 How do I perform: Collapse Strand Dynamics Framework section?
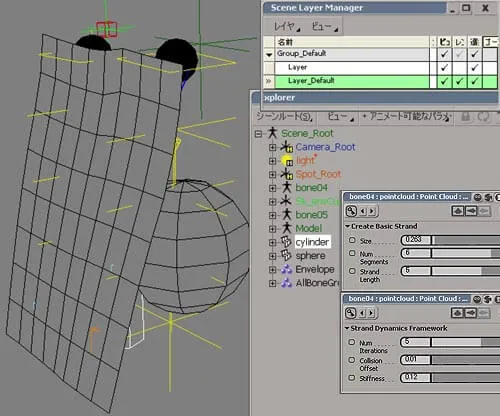[347, 328]
